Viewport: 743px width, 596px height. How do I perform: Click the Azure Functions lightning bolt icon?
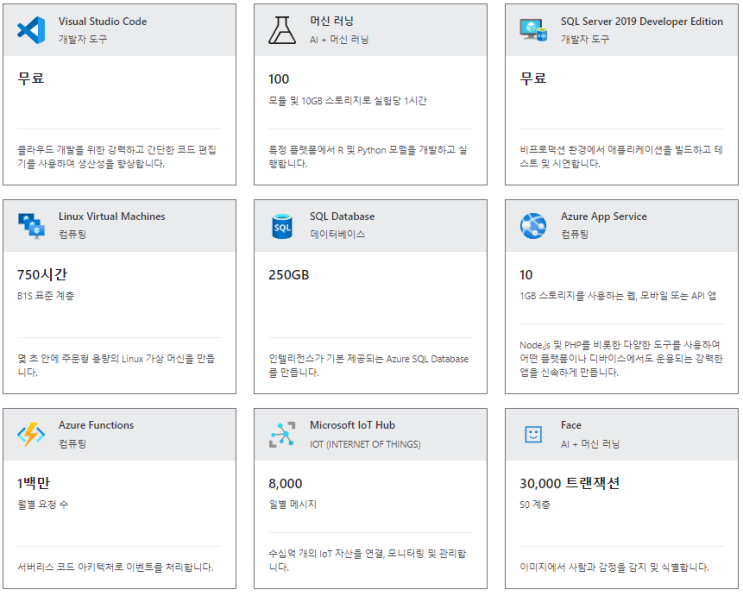tap(31, 434)
